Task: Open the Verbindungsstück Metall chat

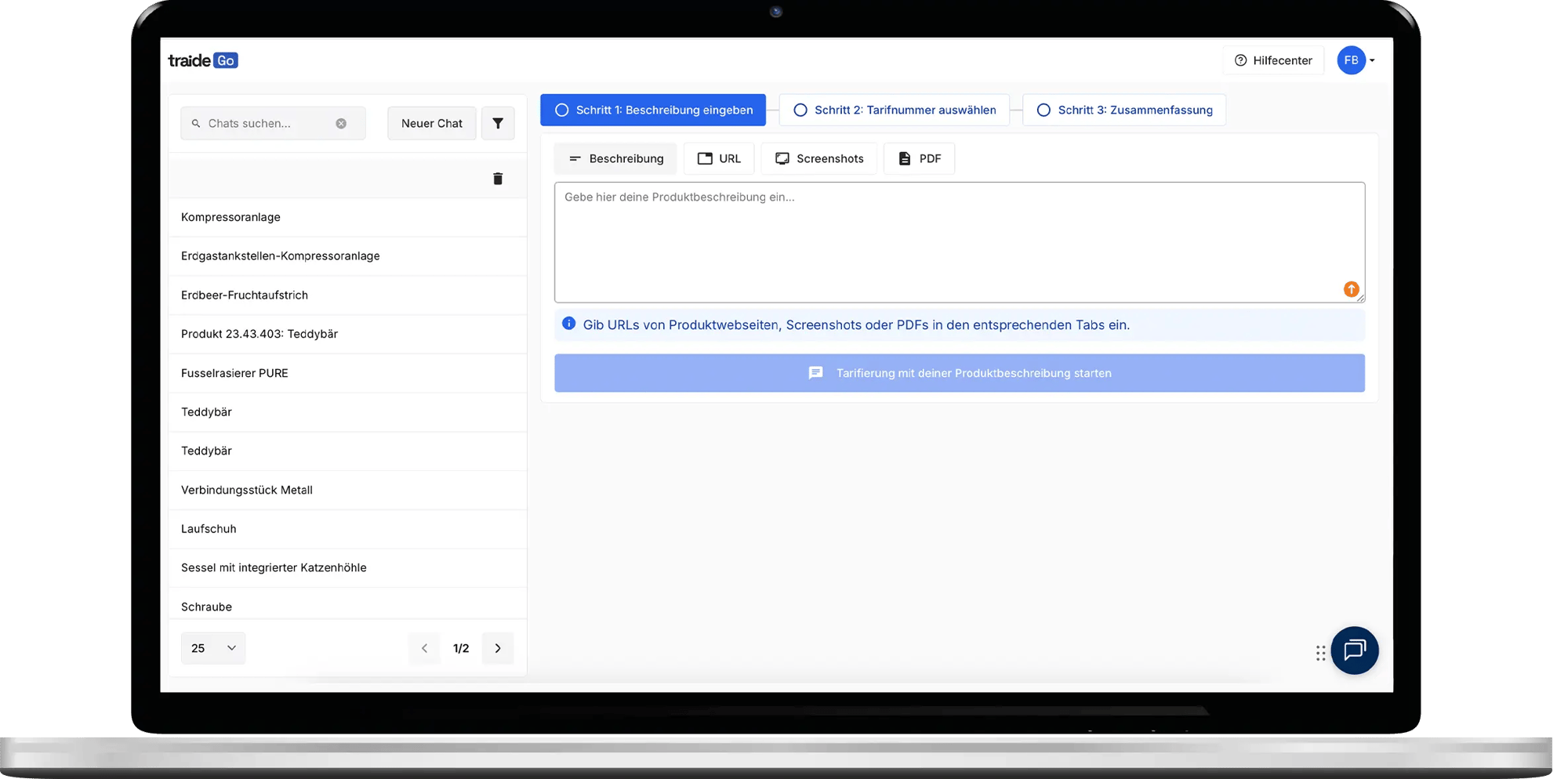Action: click(347, 490)
